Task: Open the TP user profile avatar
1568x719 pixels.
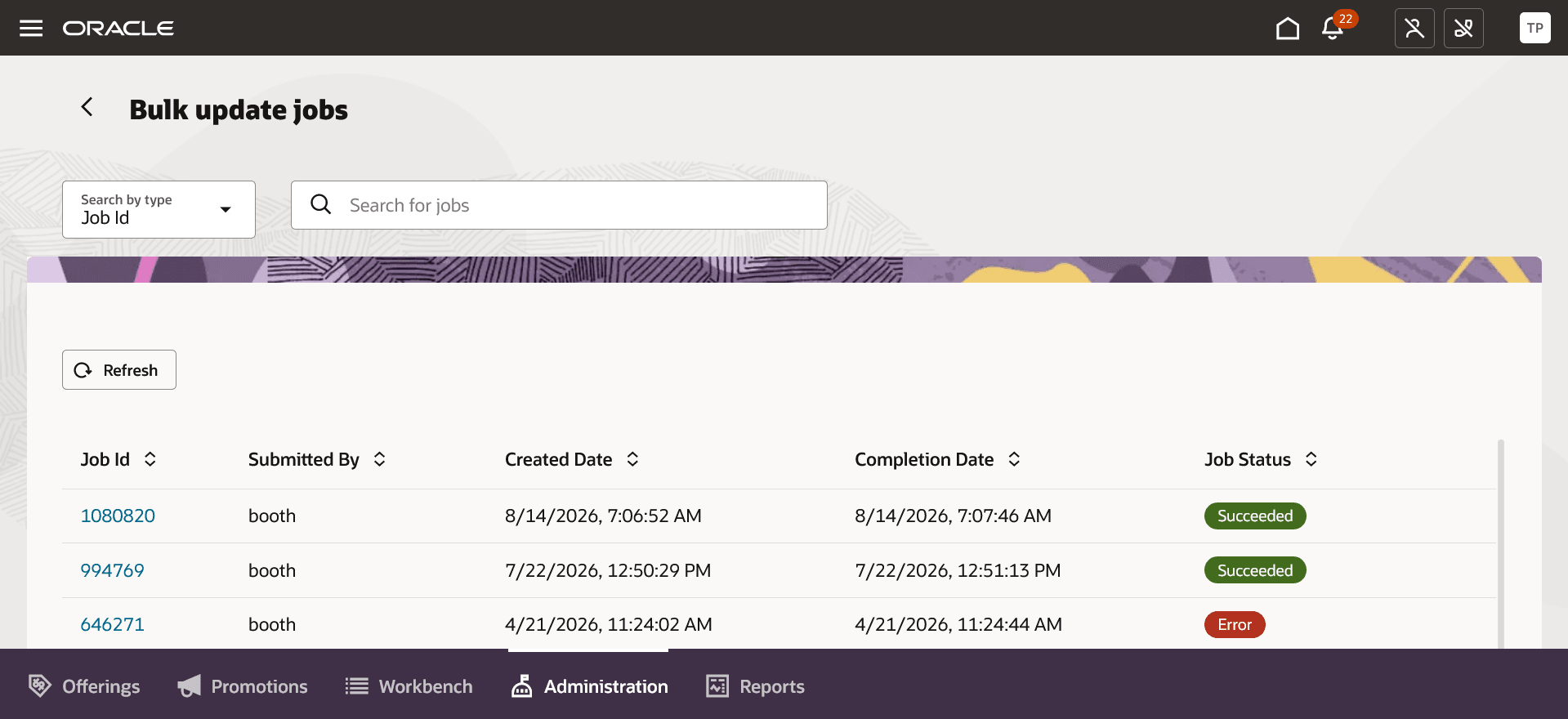Action: (x=1534, y=28)
